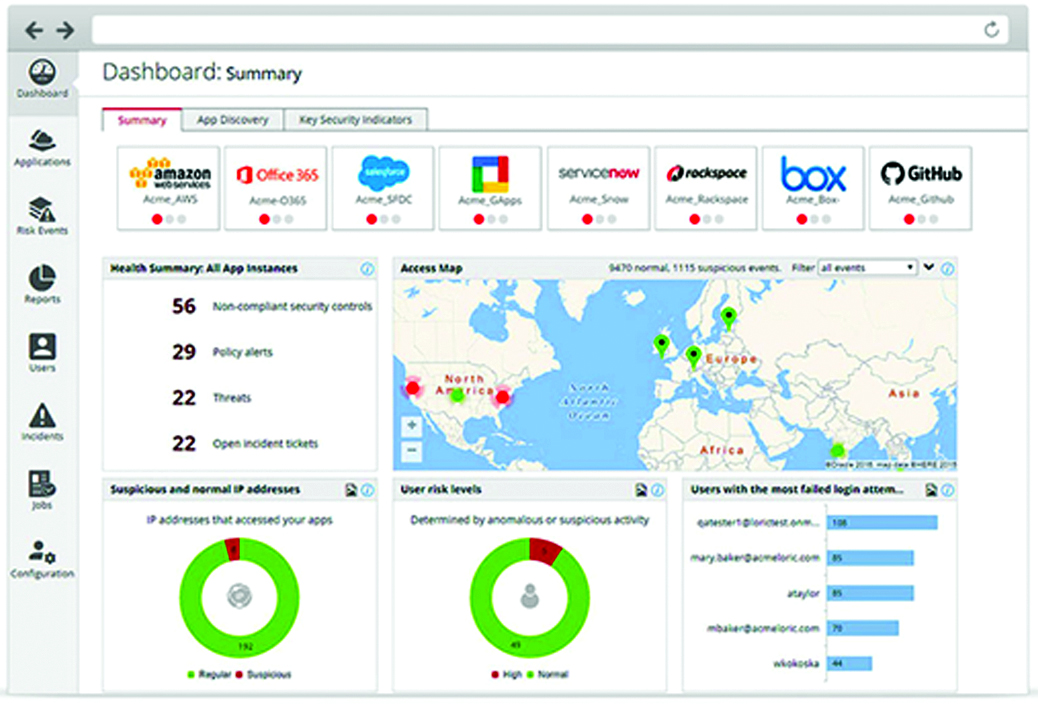Open Access Map info icon
The width and height of the screenshot is (1038, 705).
[948, 268]
